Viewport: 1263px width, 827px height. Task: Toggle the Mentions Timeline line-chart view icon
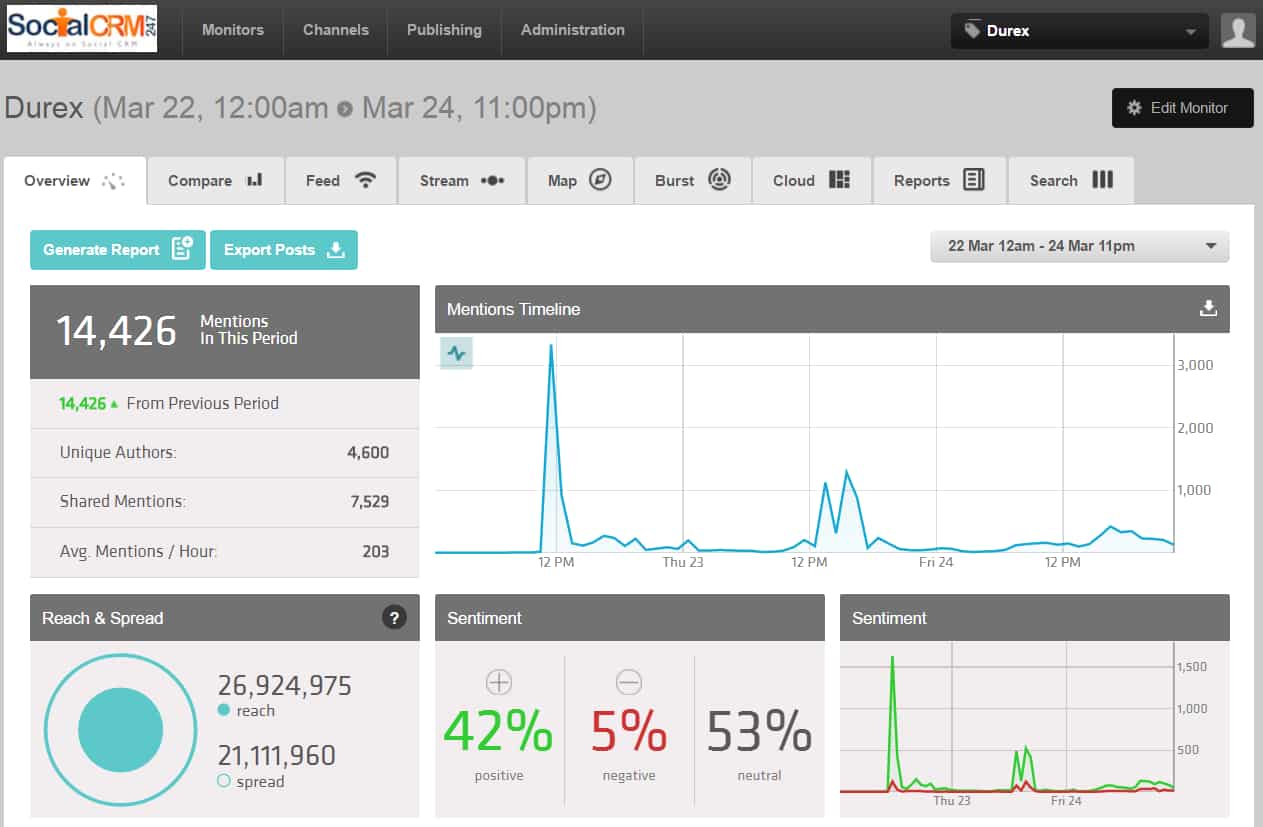coord(457,353)
